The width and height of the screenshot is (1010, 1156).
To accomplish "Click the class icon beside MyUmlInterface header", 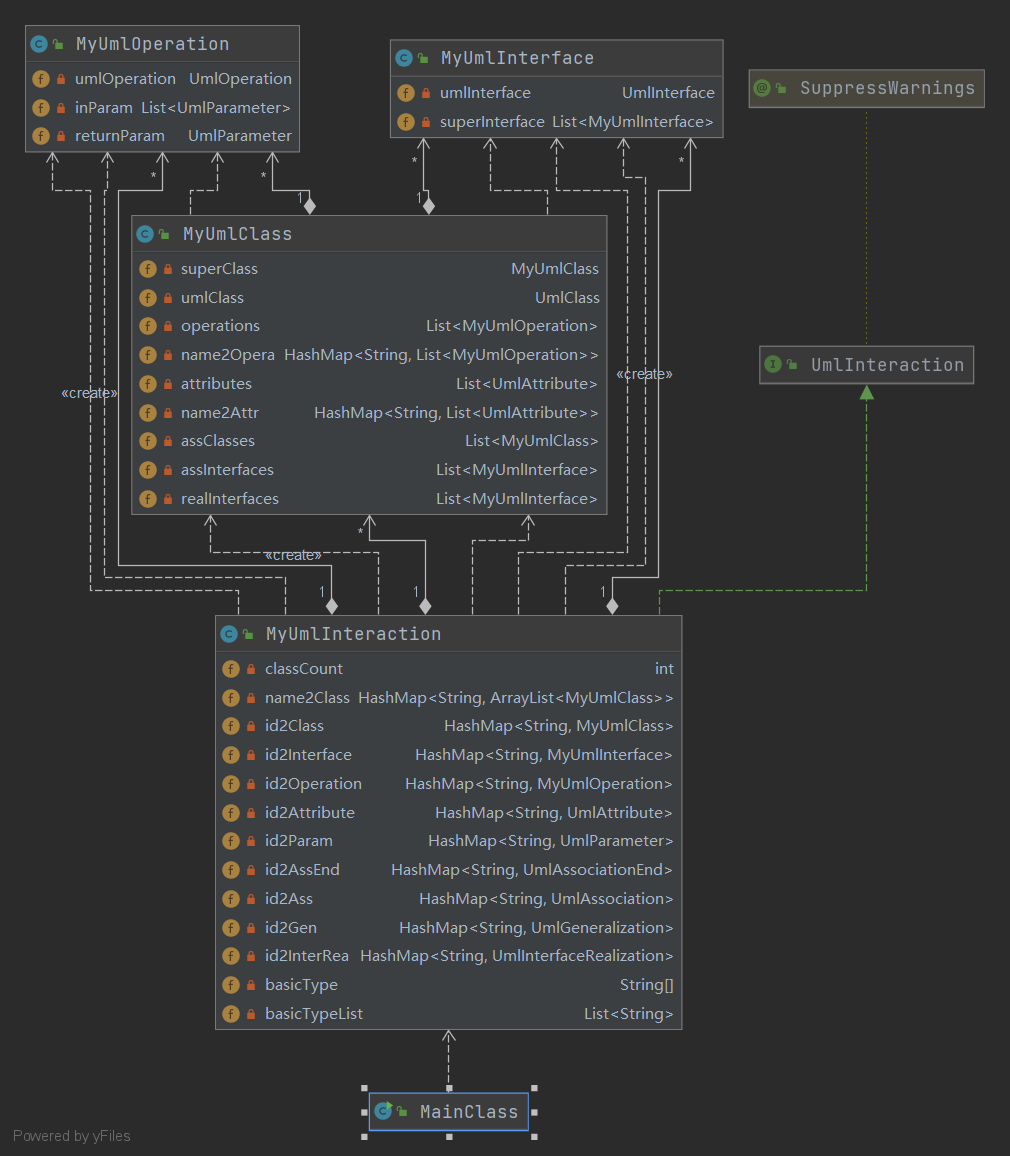I will point(404,58).
